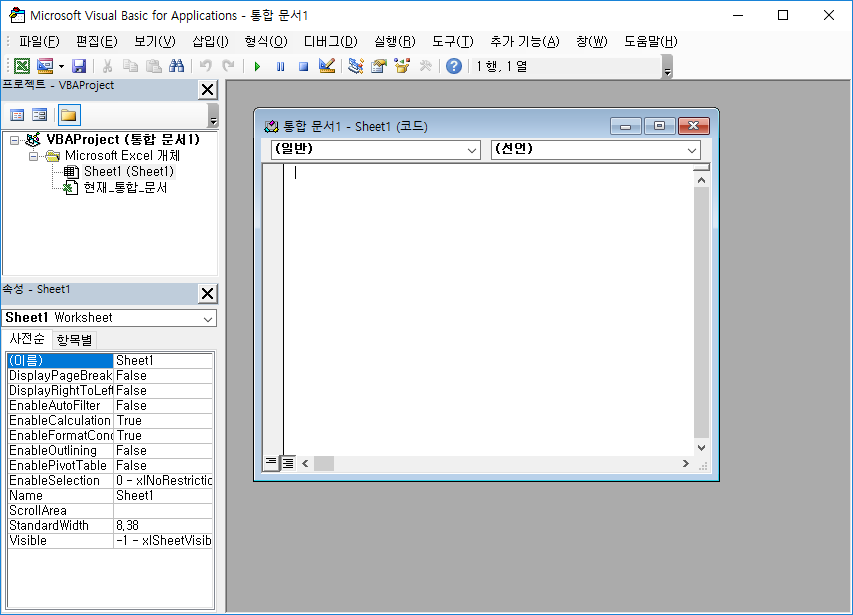853x615 pixels.
Task: Open the 보기(V) menu
Action: point(155,41)
